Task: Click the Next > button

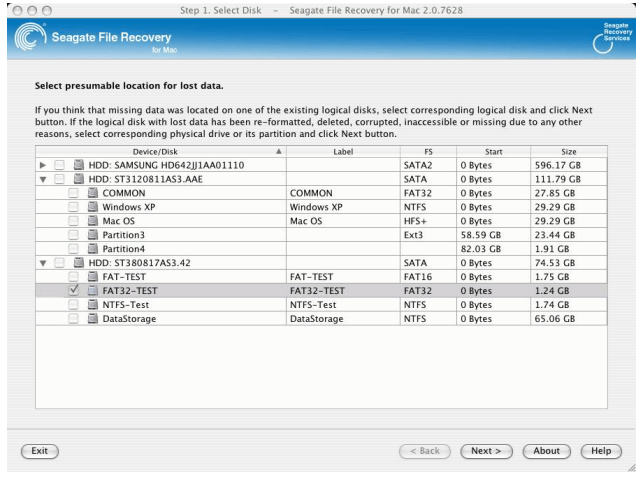Action: (x=486, y=451)
